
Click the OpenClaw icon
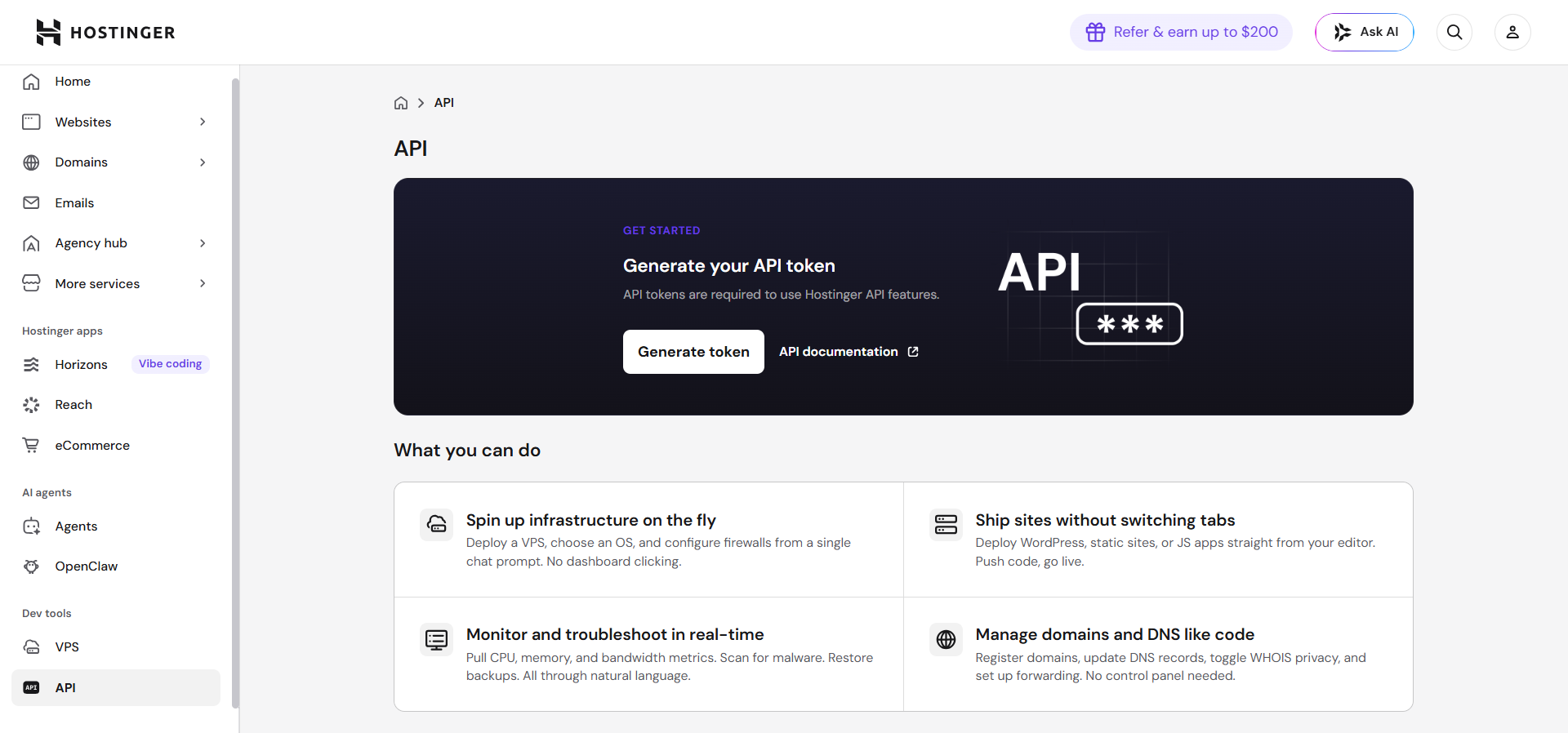[x=31, y=566]
